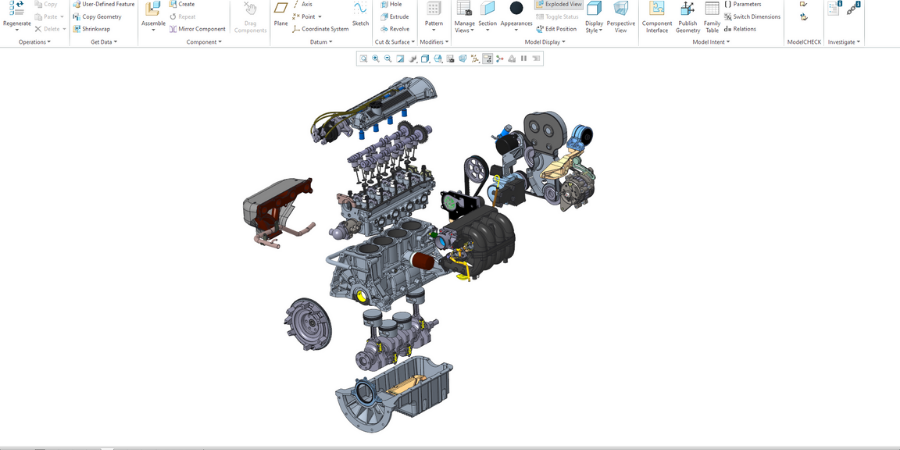Viewport: 900px width, 450px height.
Task: Toggle the Exploded View button
Action: [559, 4]
